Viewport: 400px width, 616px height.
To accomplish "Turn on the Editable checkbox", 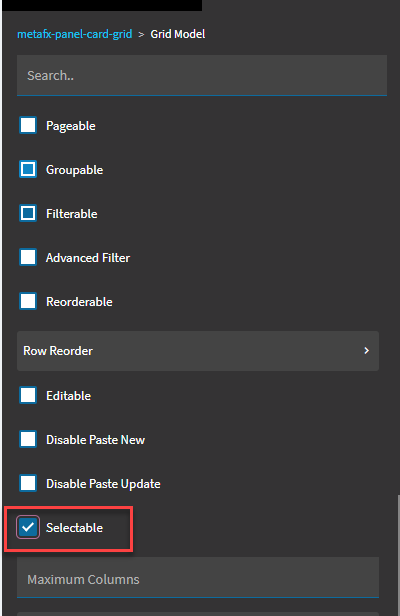I will coord(28,395).
